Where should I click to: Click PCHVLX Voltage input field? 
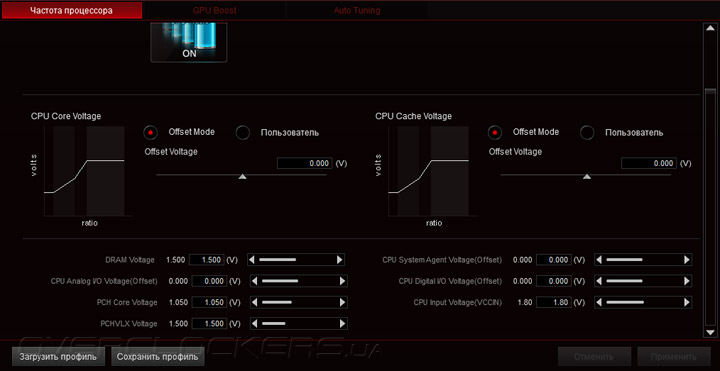209,324
